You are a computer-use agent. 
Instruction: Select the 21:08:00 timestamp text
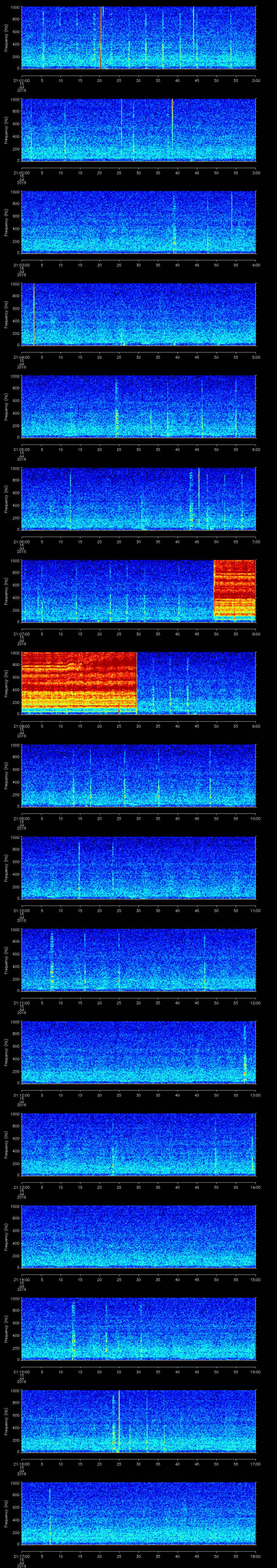pyautogui.click(x=21, y=726)
